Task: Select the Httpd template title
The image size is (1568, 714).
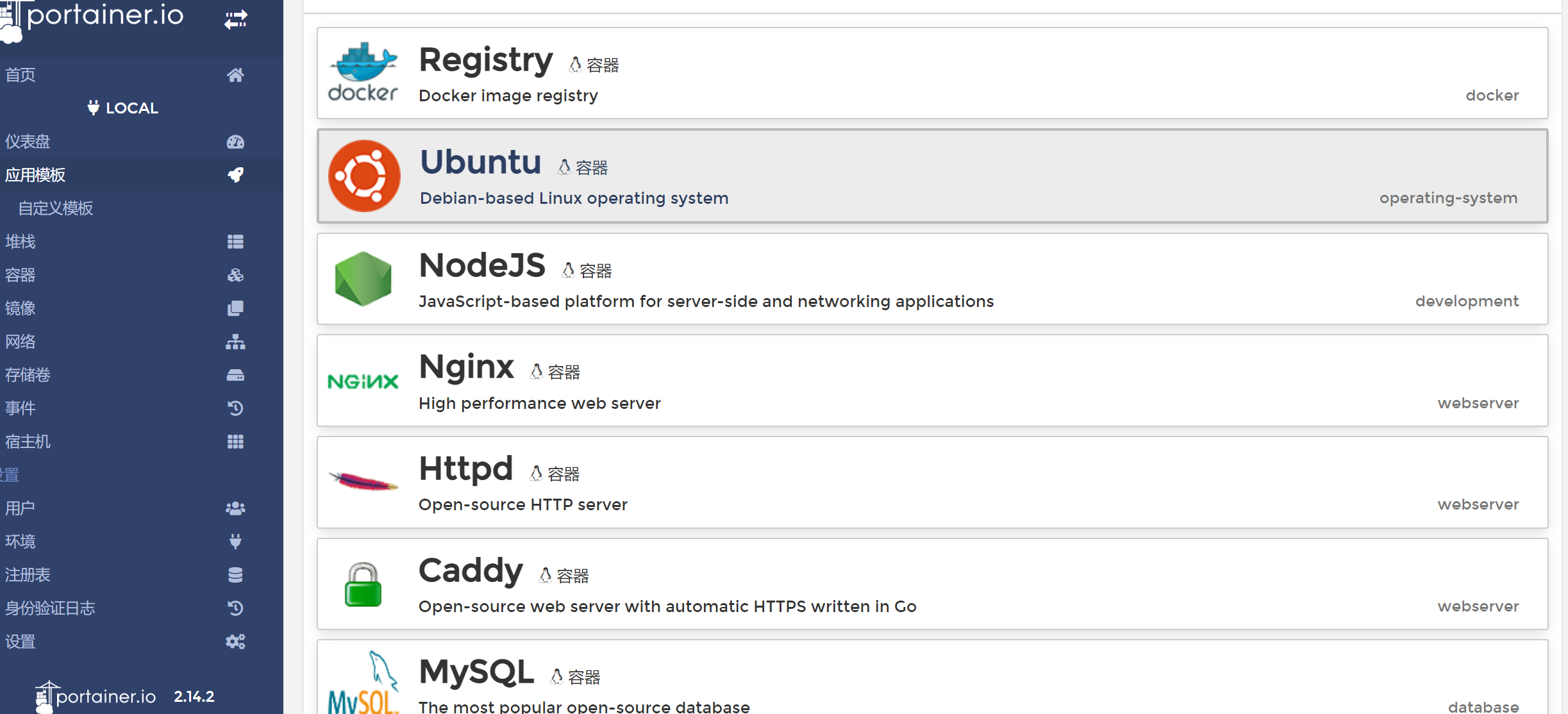Action: point(466,469)
